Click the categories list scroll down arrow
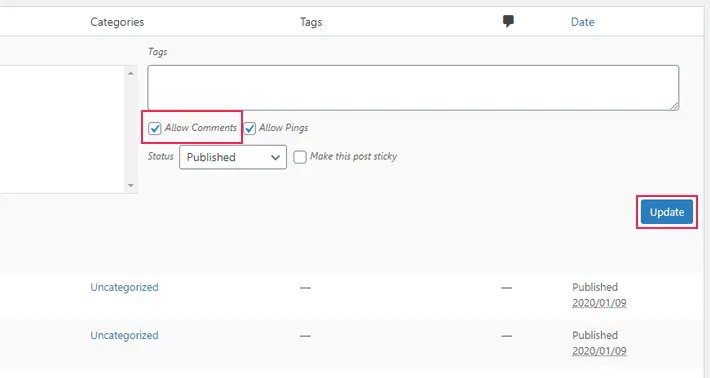 [131, 185]
